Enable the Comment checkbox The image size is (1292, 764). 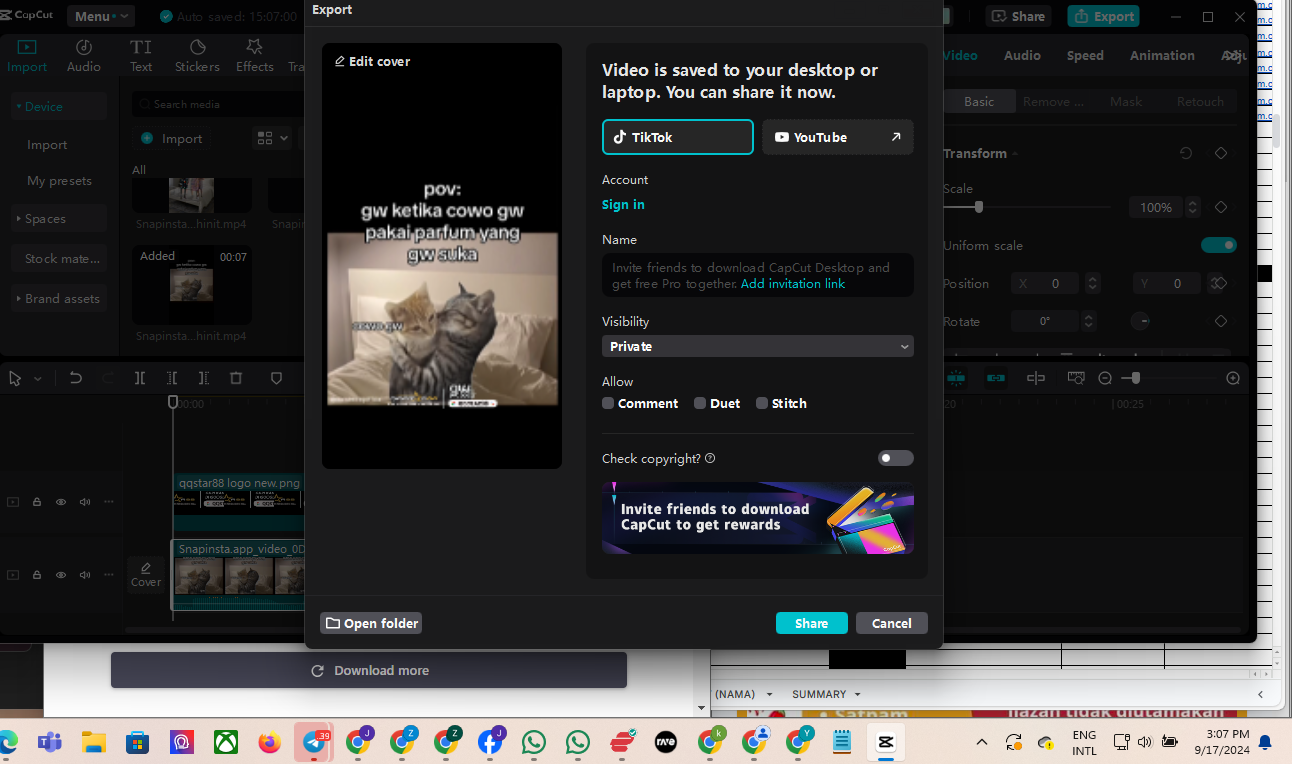[608, 403]
